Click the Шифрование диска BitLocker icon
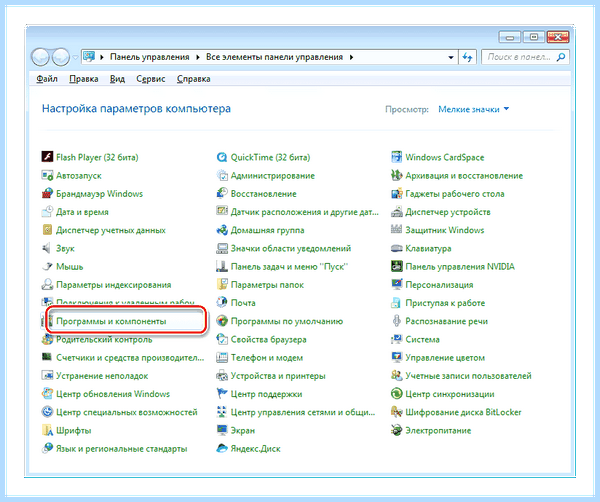This screenshot has height=502, width=600. [x=396, y=412]
